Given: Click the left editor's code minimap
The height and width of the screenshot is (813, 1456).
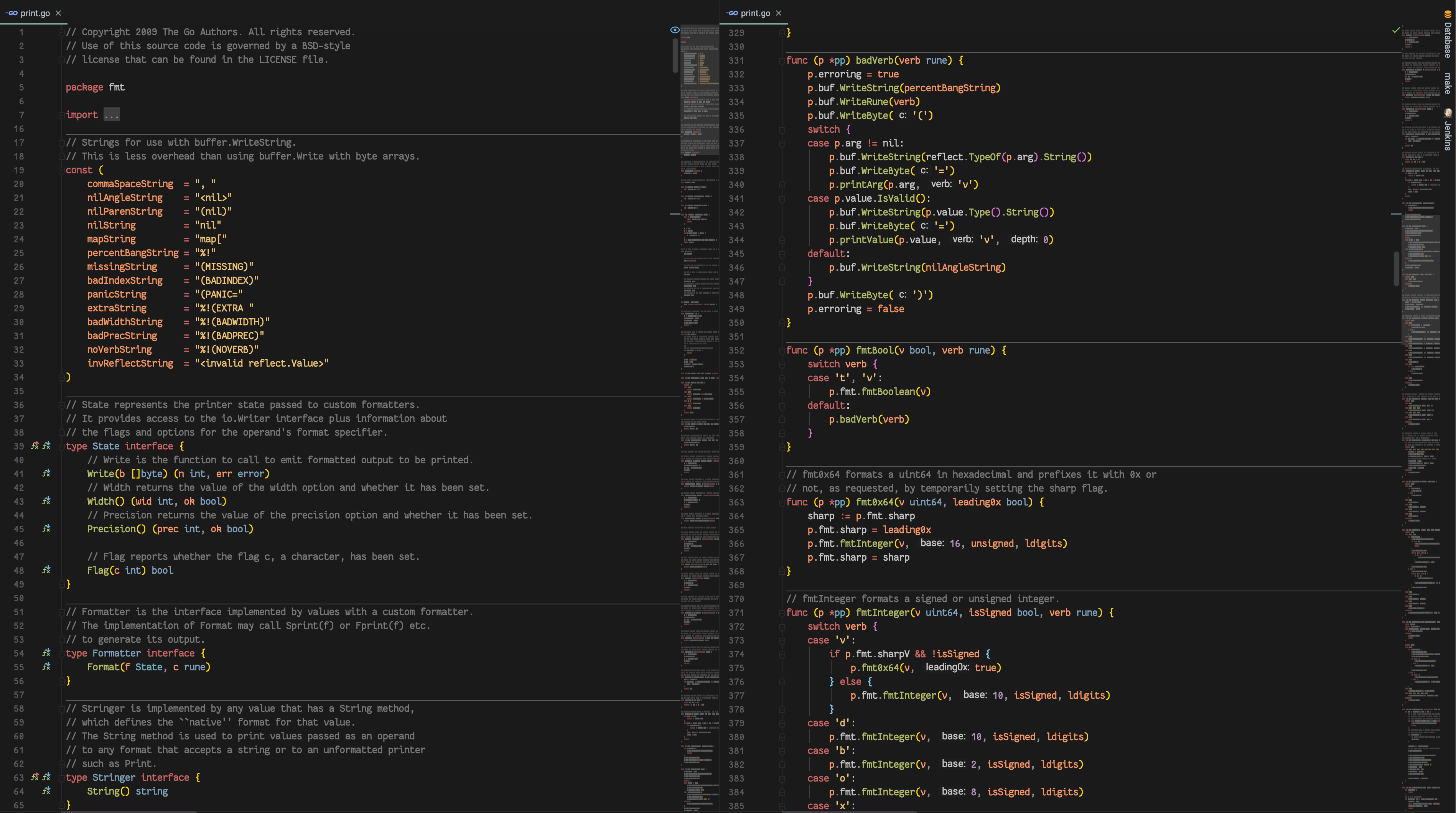Looking at the screenshot, I should [x=700, y=418].
